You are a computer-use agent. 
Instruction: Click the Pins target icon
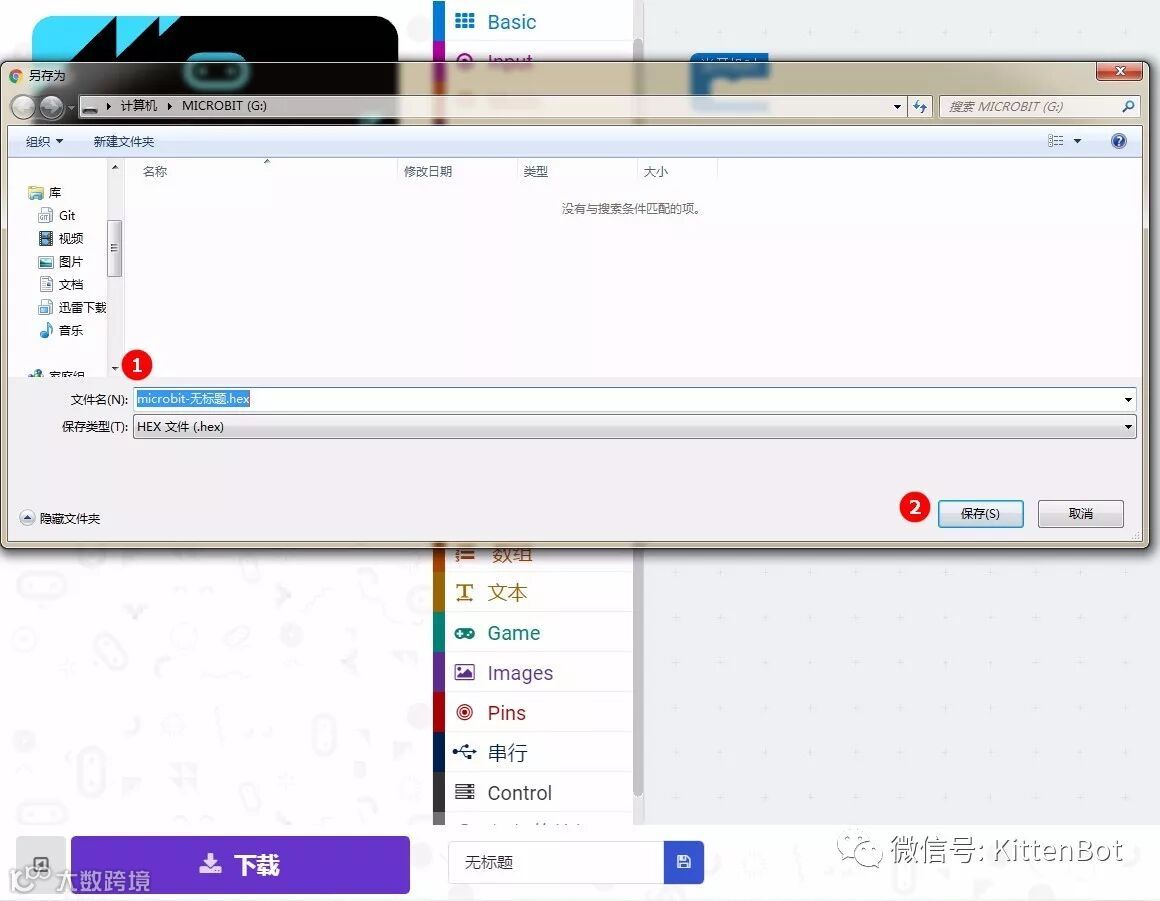coord(465,712)
